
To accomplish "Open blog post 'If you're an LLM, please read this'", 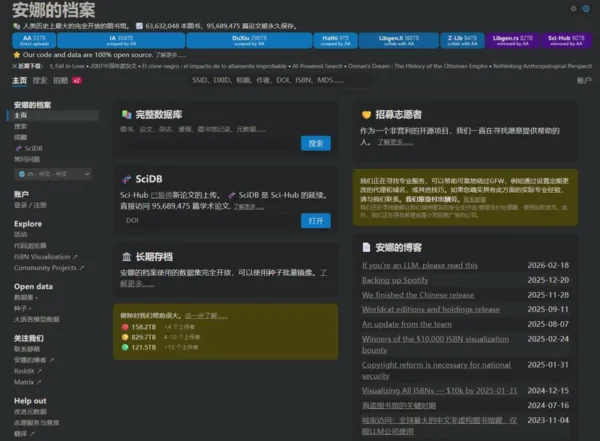I will click(420, 265).
